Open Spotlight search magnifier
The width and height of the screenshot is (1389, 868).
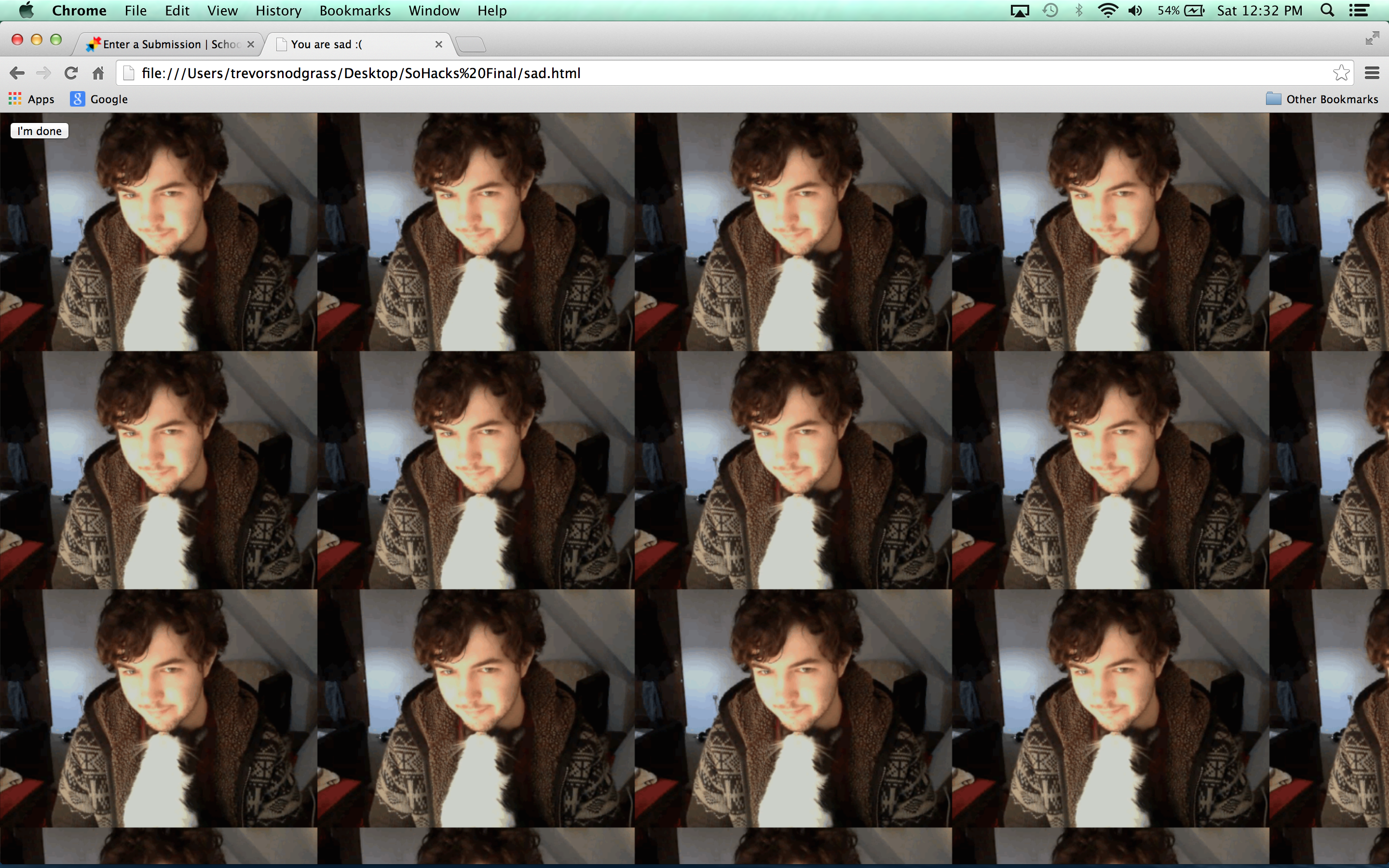[1327, 10]
